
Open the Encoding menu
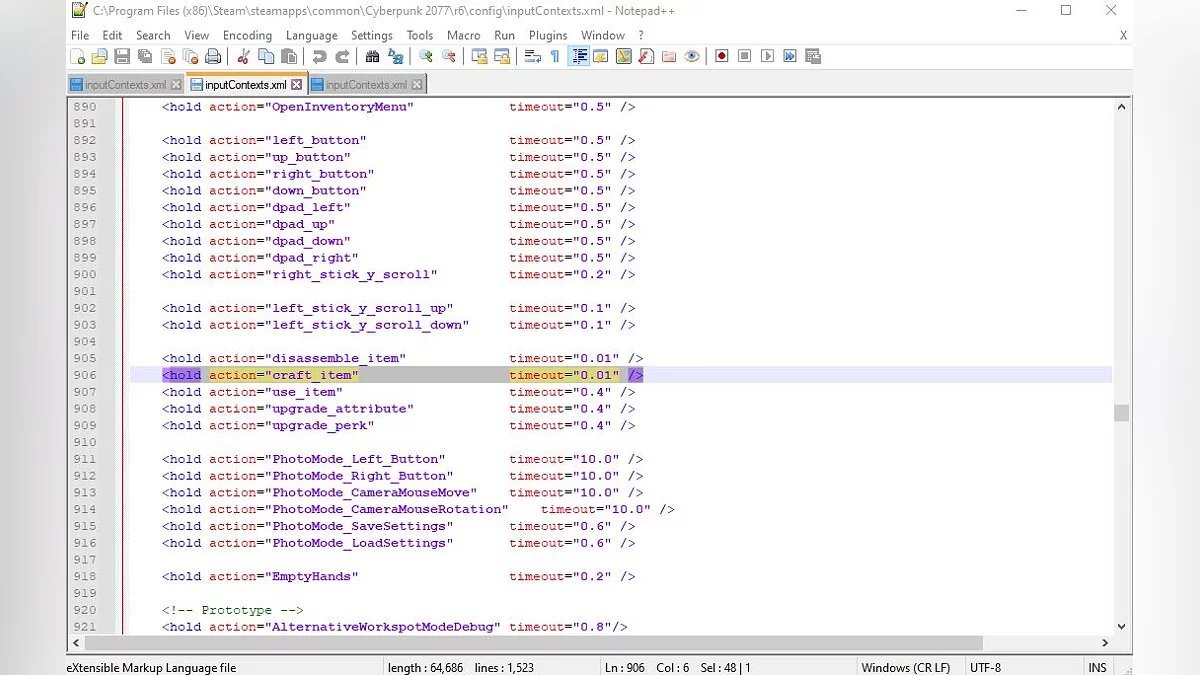(x=247, y=35)
